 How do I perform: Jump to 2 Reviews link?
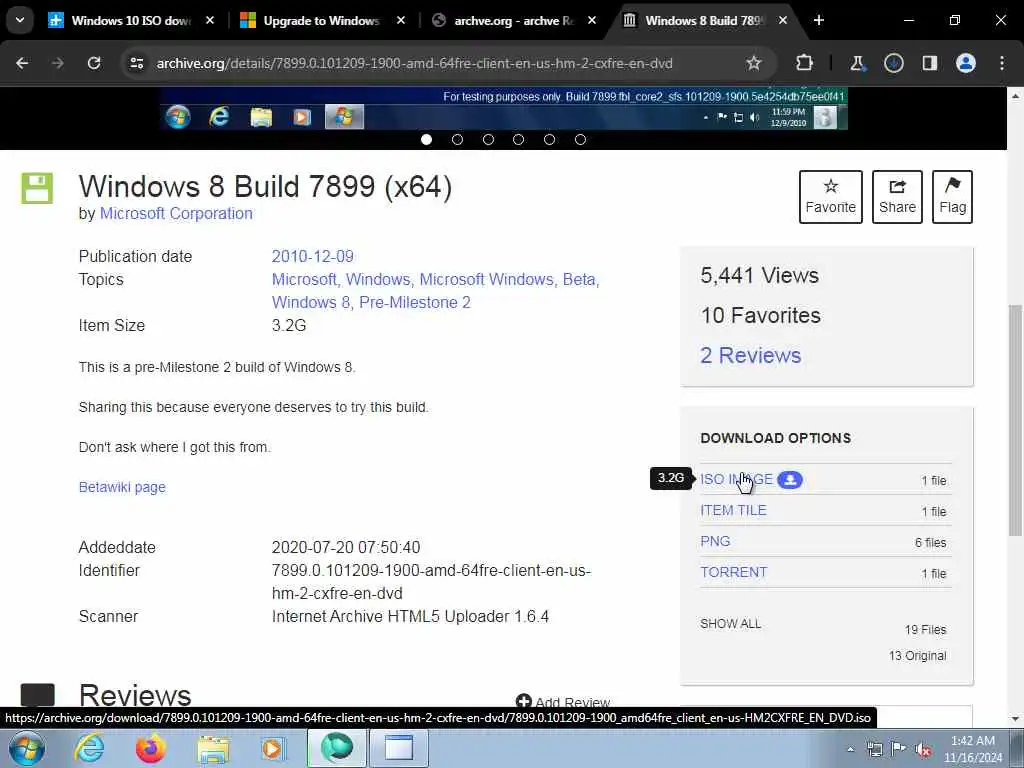tap(750, 355)
